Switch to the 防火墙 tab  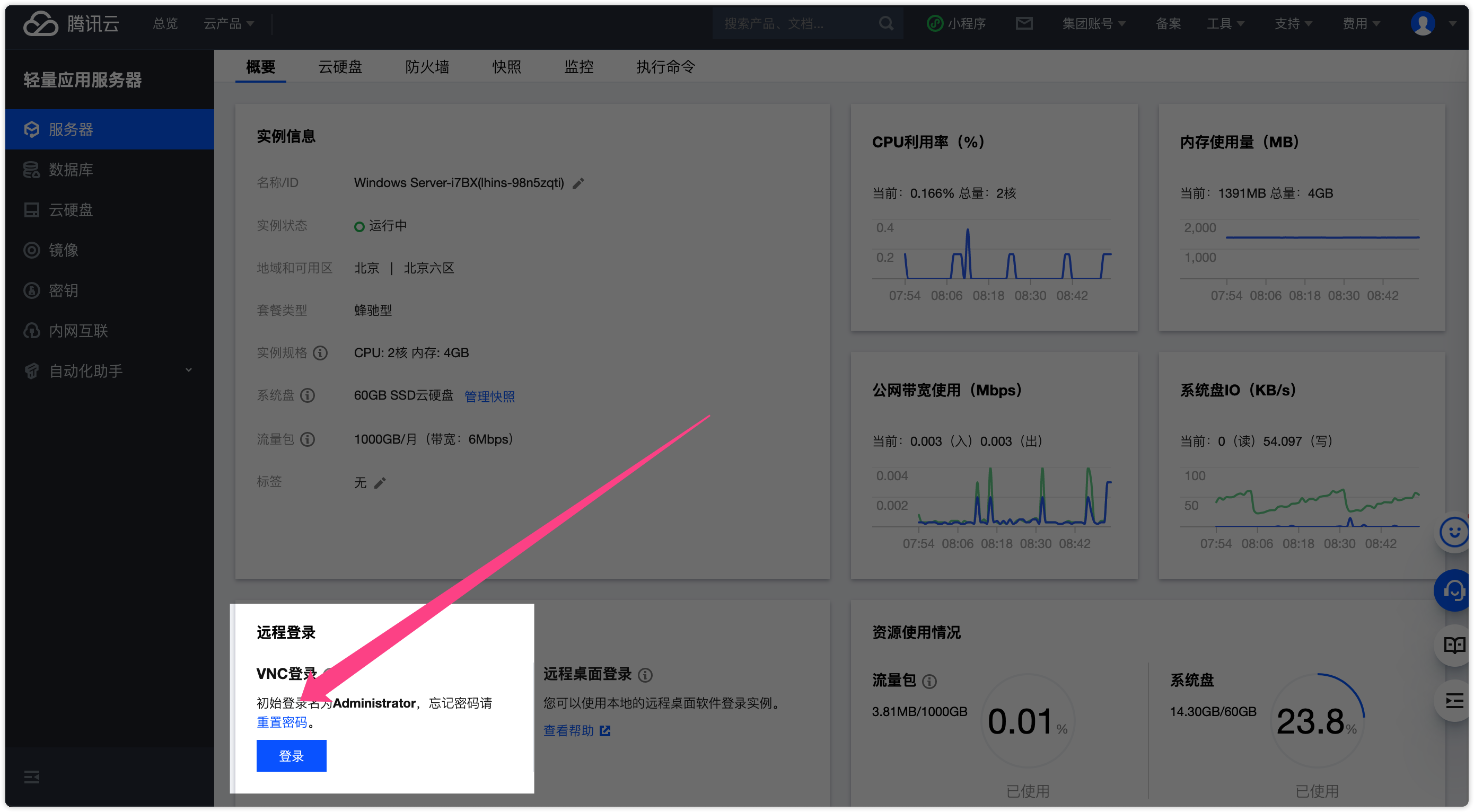427,67
